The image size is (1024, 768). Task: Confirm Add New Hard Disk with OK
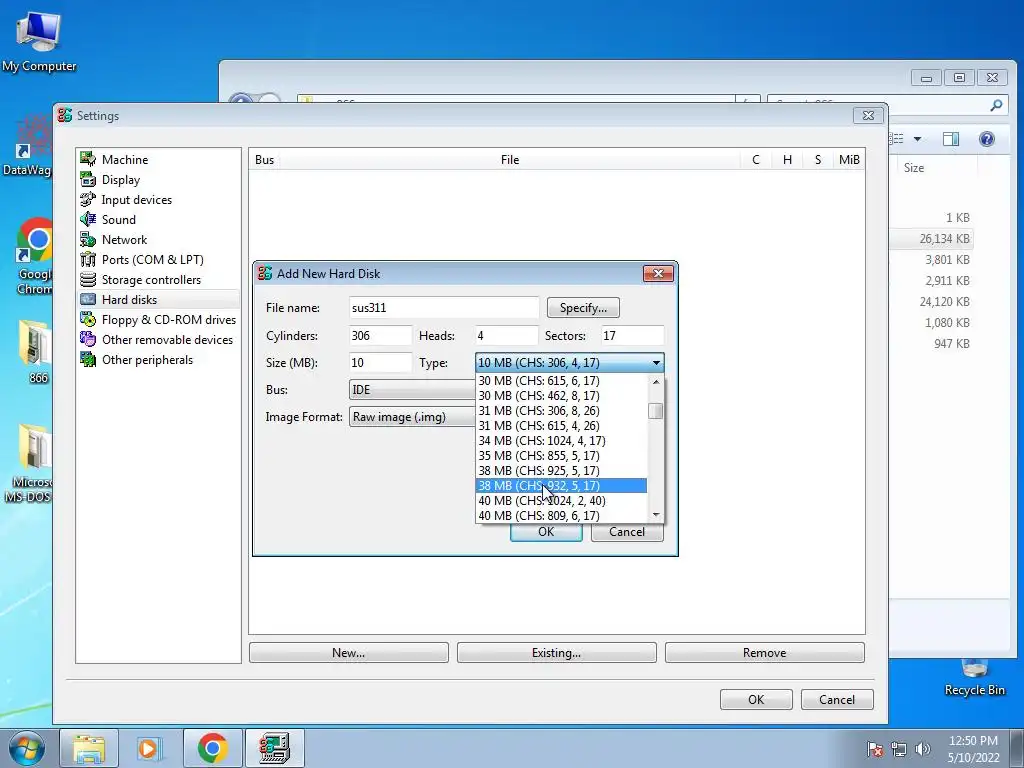(x=546, y=532)
